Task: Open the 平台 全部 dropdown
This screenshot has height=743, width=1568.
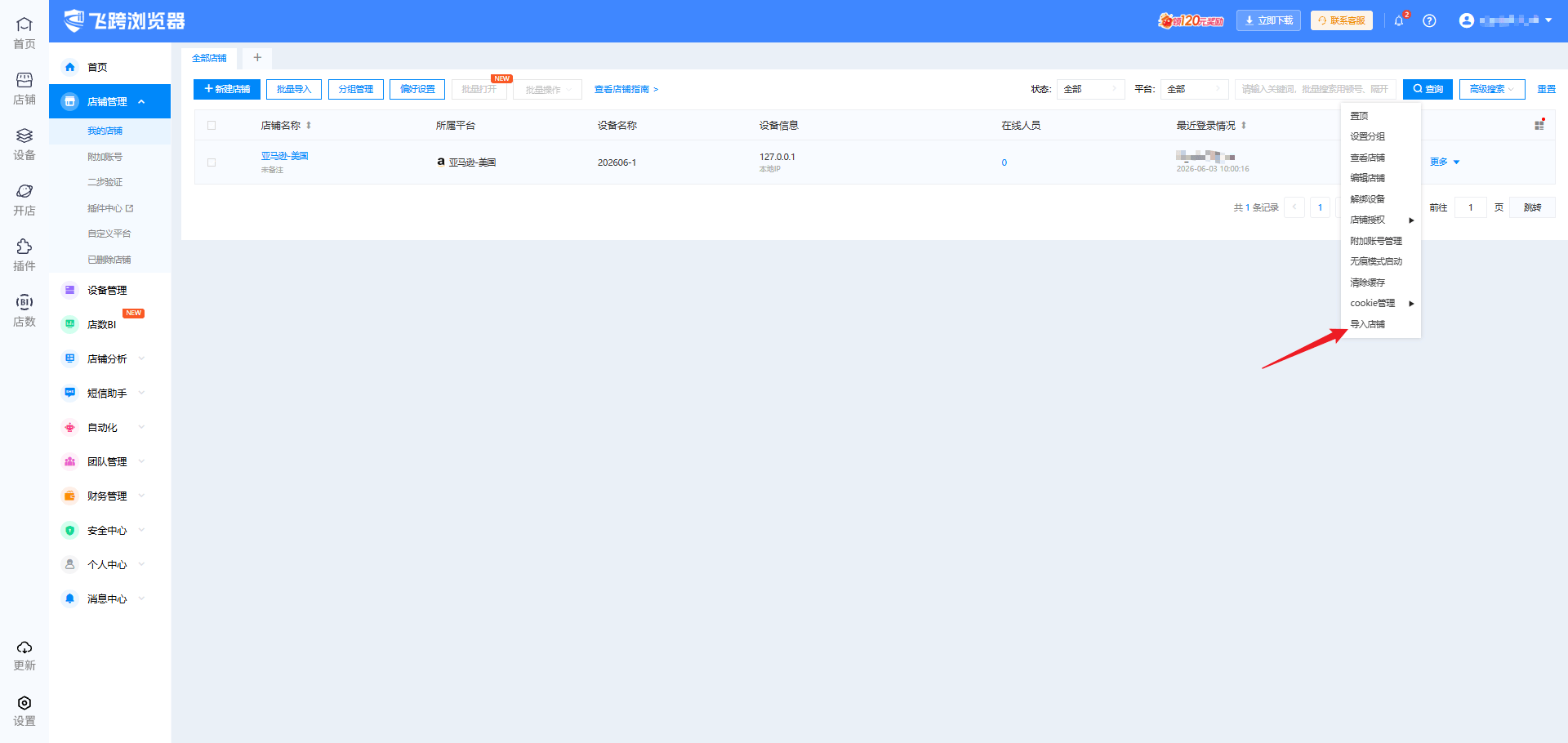Action: tap(1194, 89)
